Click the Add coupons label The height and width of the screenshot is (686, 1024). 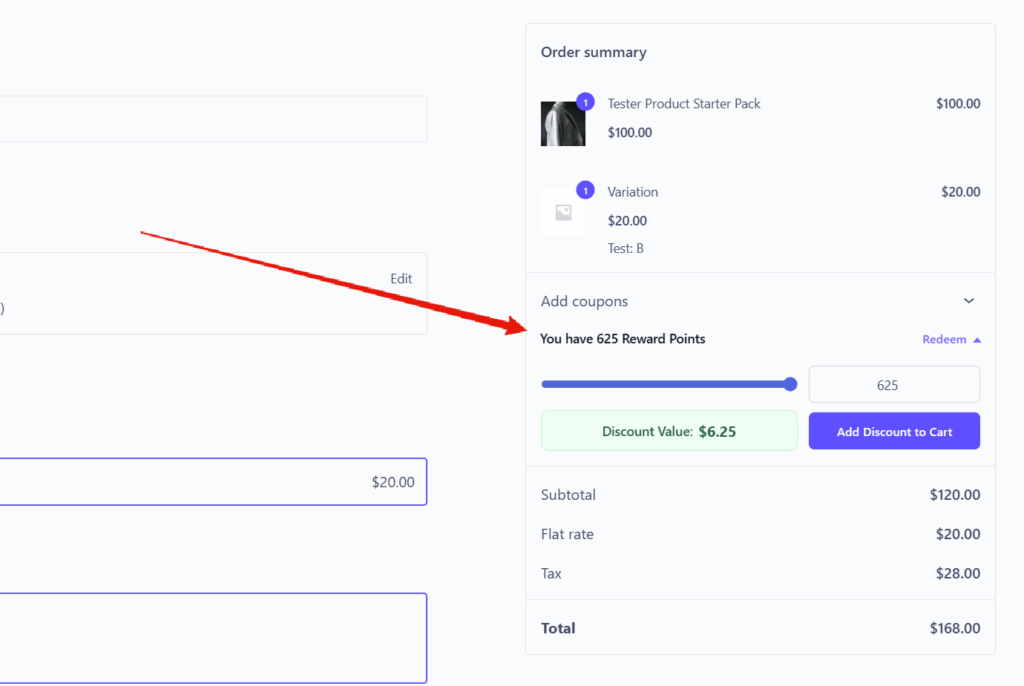pos(584,301)
